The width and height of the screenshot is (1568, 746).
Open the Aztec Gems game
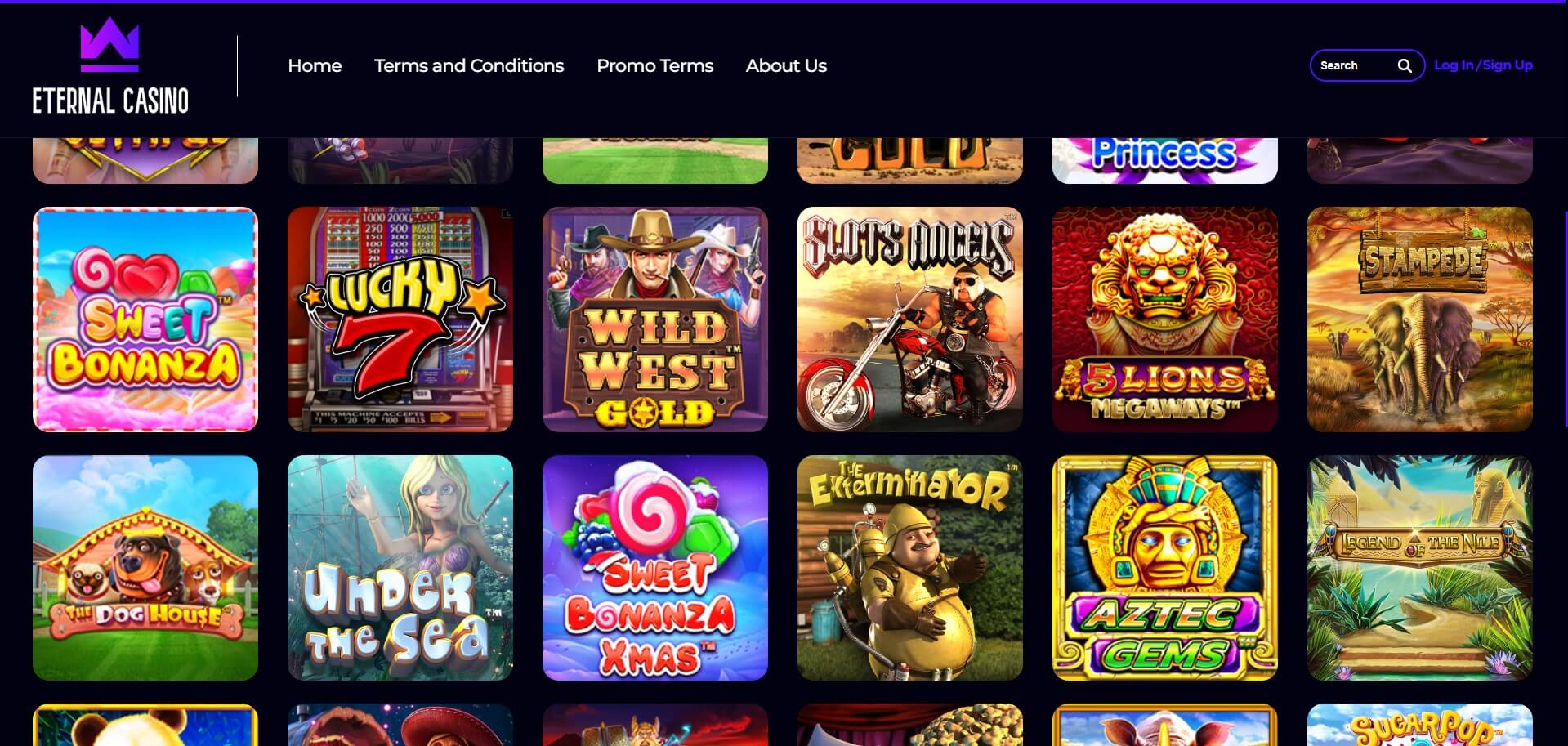1165,568
